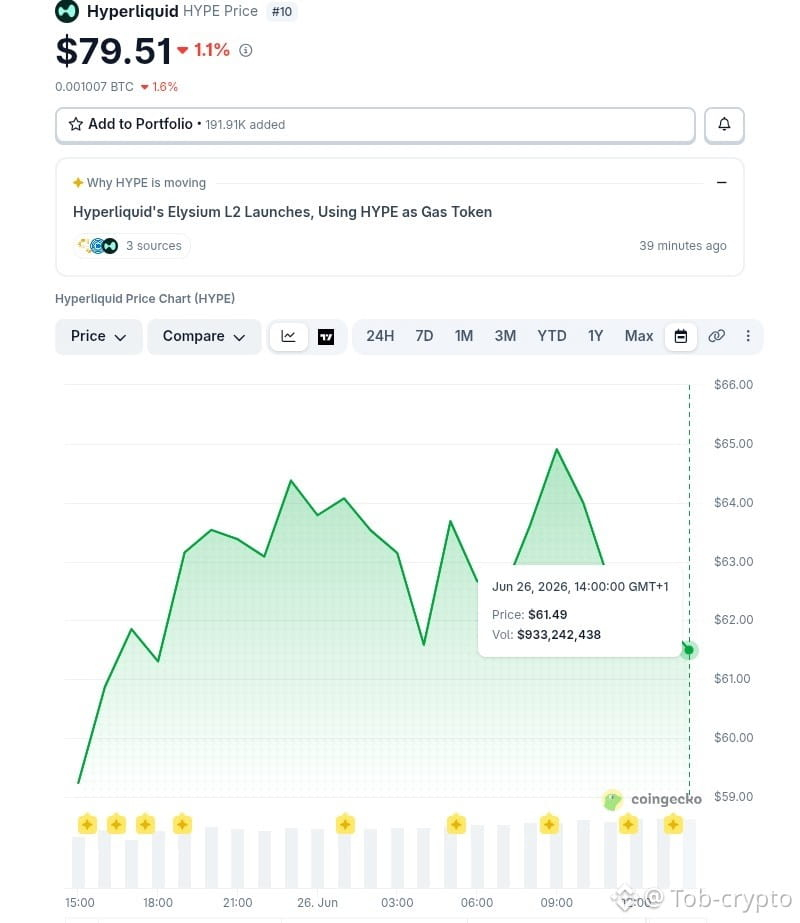Select the YTD time range

point(552,336)
